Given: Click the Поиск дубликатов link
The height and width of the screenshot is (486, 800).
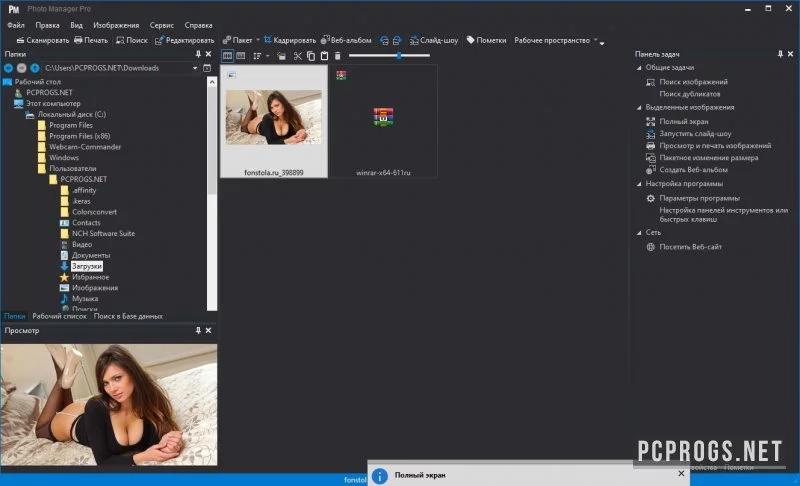Looking at the screenshot, I should click(x=690, y=94).
